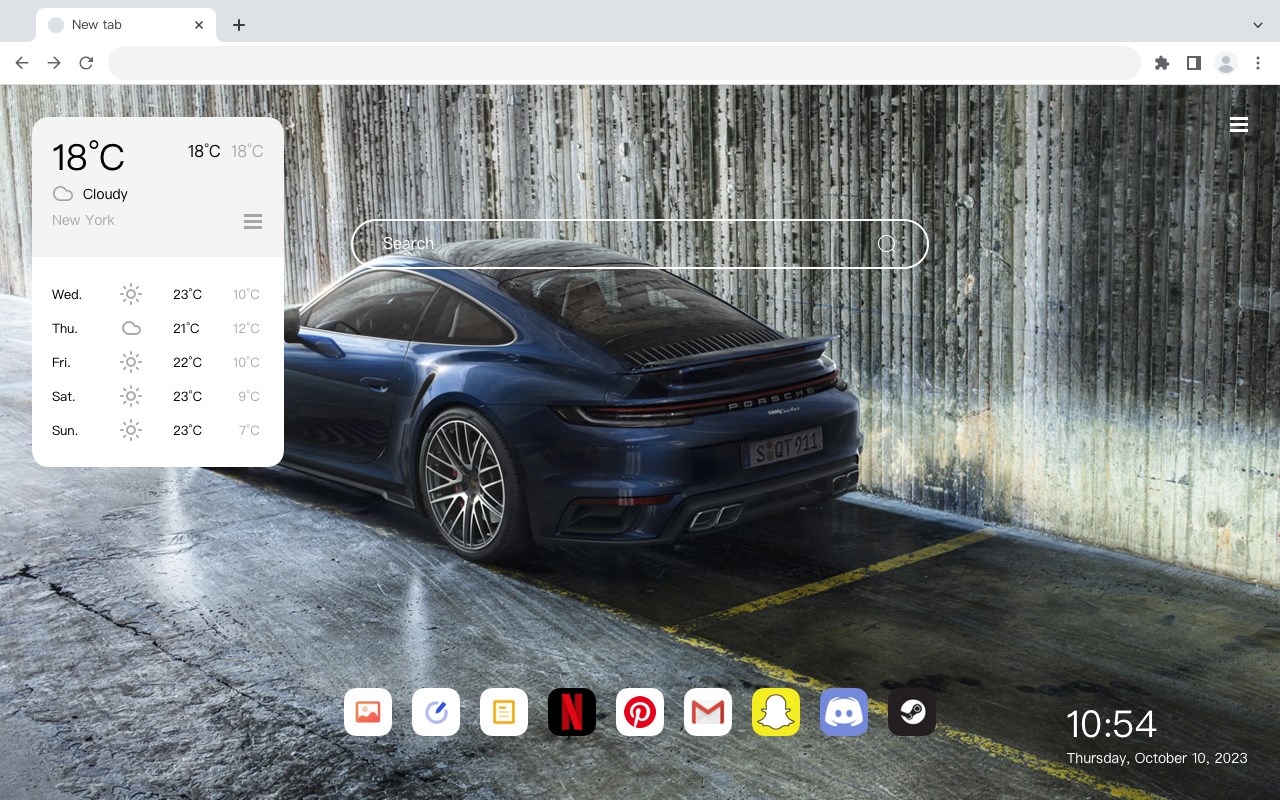Viewport: 1280px width, 800px height.
Task: Open the yellow notes shortcut icon
Action: click(x=504, y=712)
